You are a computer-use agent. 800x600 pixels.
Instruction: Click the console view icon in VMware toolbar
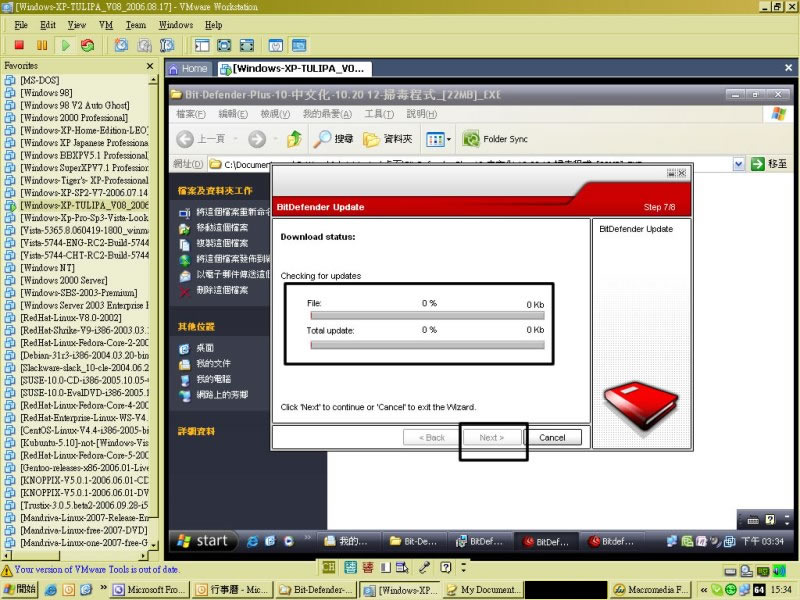(299, 45)
